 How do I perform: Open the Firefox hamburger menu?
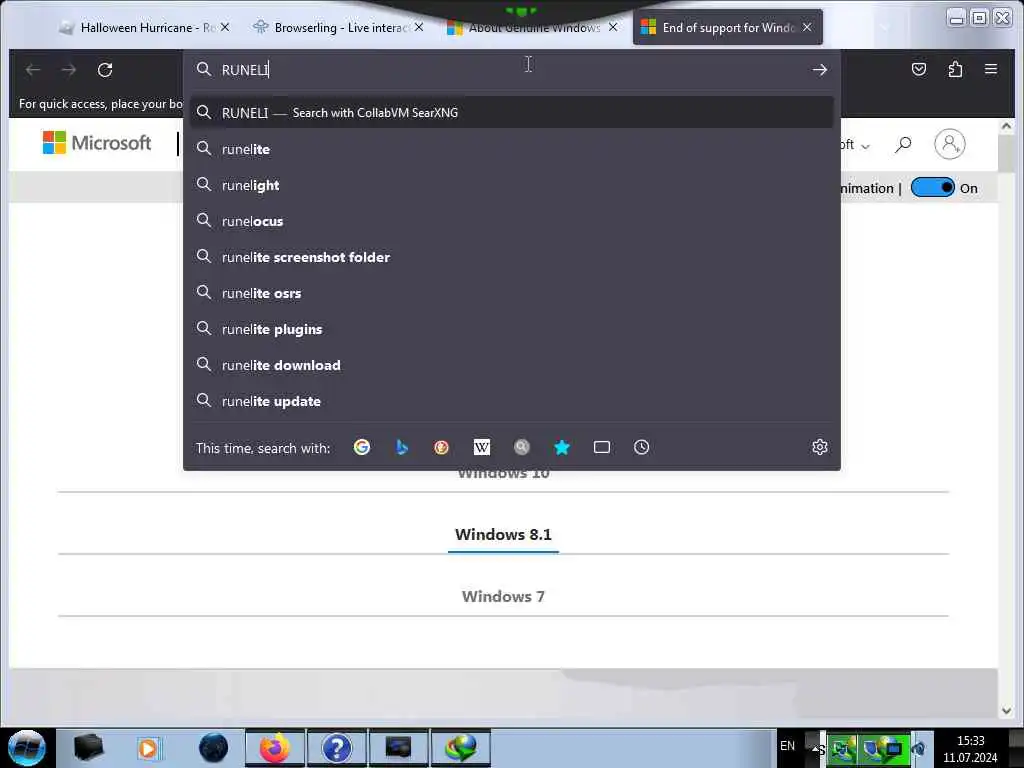tap(991, 69)
